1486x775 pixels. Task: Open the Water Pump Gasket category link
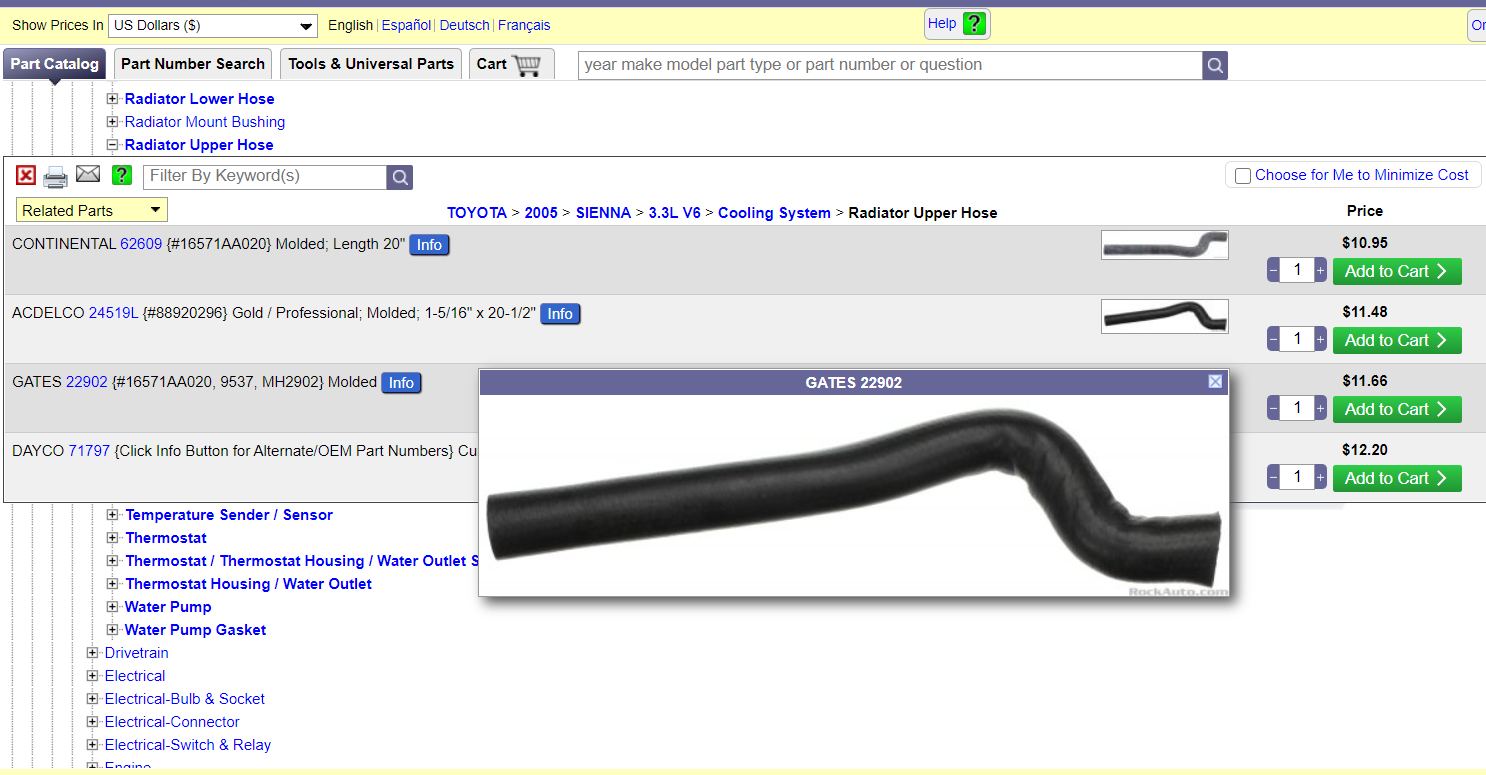[195, 630]
